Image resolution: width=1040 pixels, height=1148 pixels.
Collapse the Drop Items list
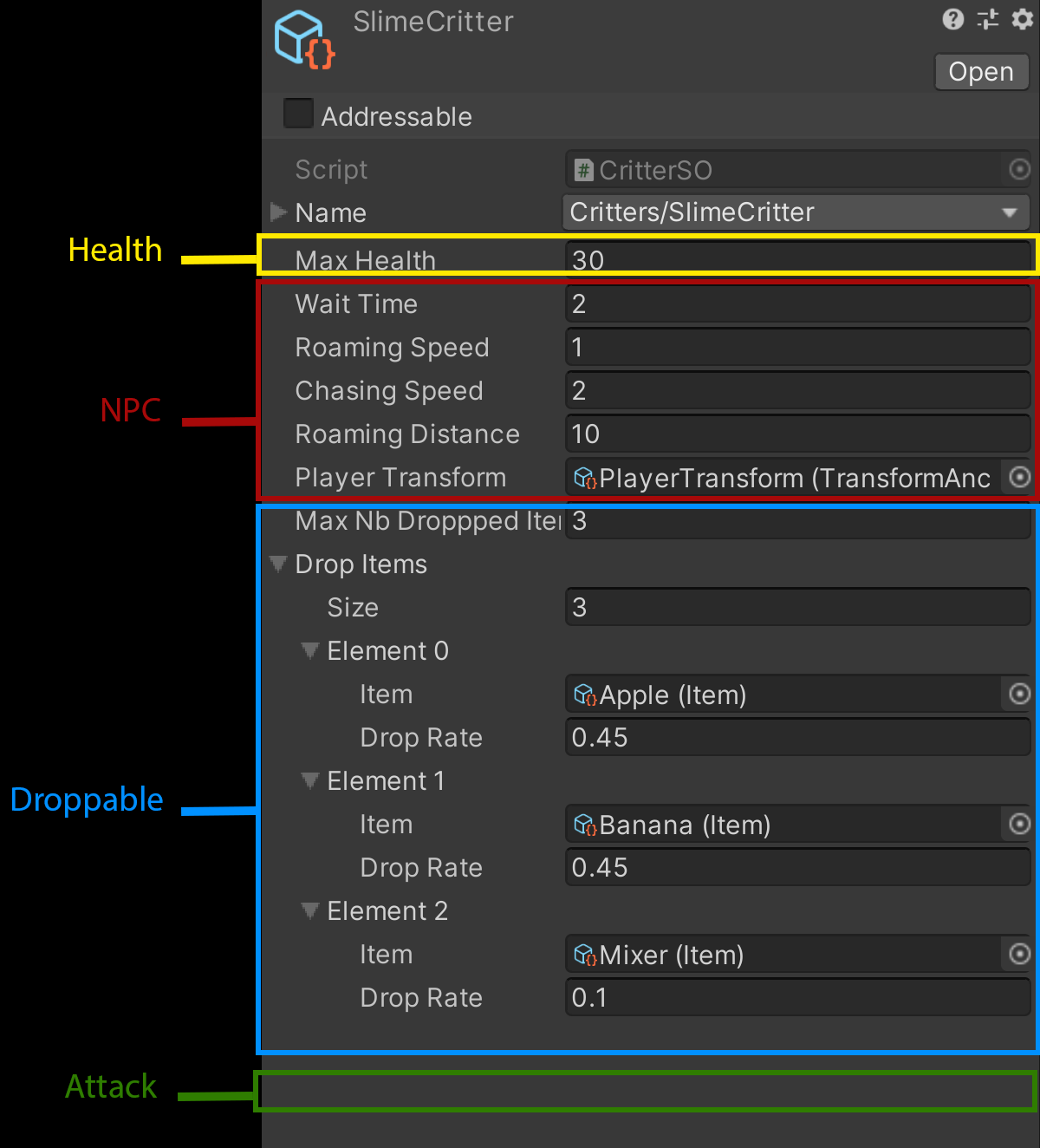[x=278, y=564]
